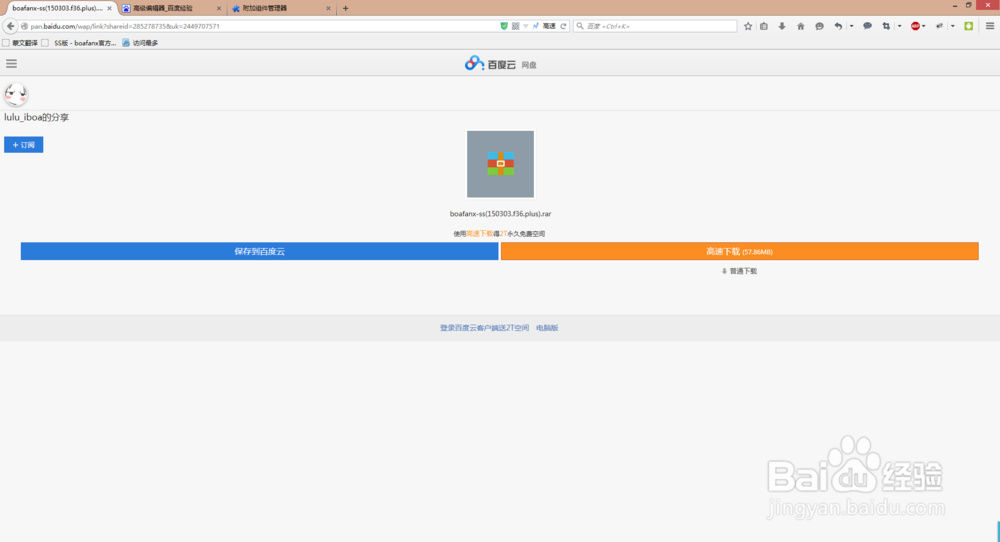Screen dimensions: 1000x542
Task: Open a new browser tab
Action: pyautogui.click(x=346, y=8)
